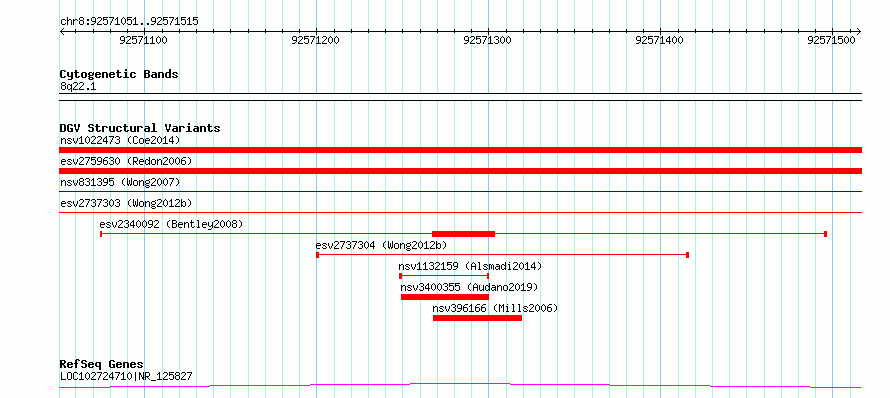The image size is (890, 398).
Task: Select the nsv396166 (Mills2006) red bar
Action: point(477,318)
